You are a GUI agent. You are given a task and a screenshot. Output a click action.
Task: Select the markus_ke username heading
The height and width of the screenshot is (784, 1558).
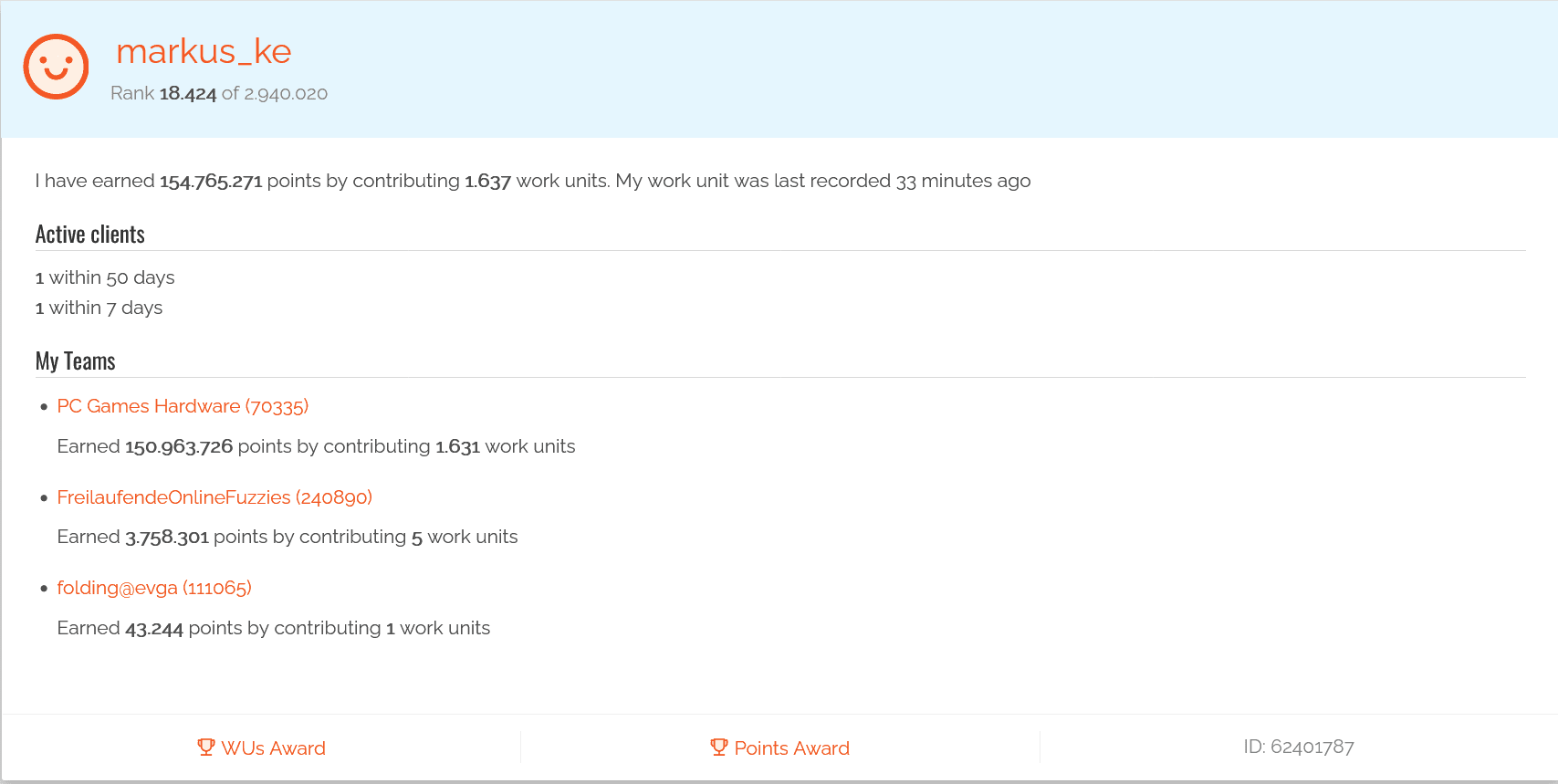[x=204, y=52]
